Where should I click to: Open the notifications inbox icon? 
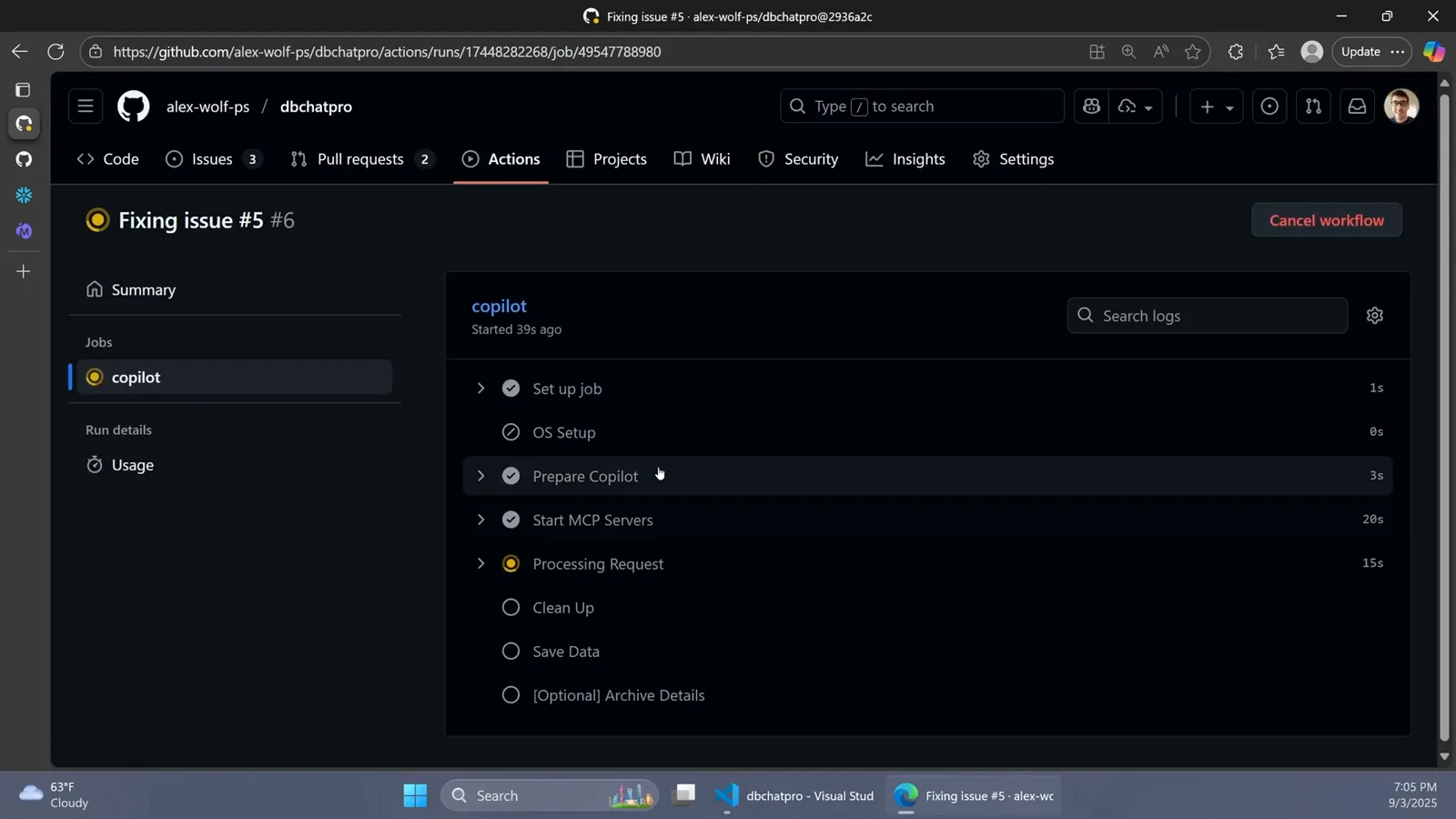pos(1357,106)
